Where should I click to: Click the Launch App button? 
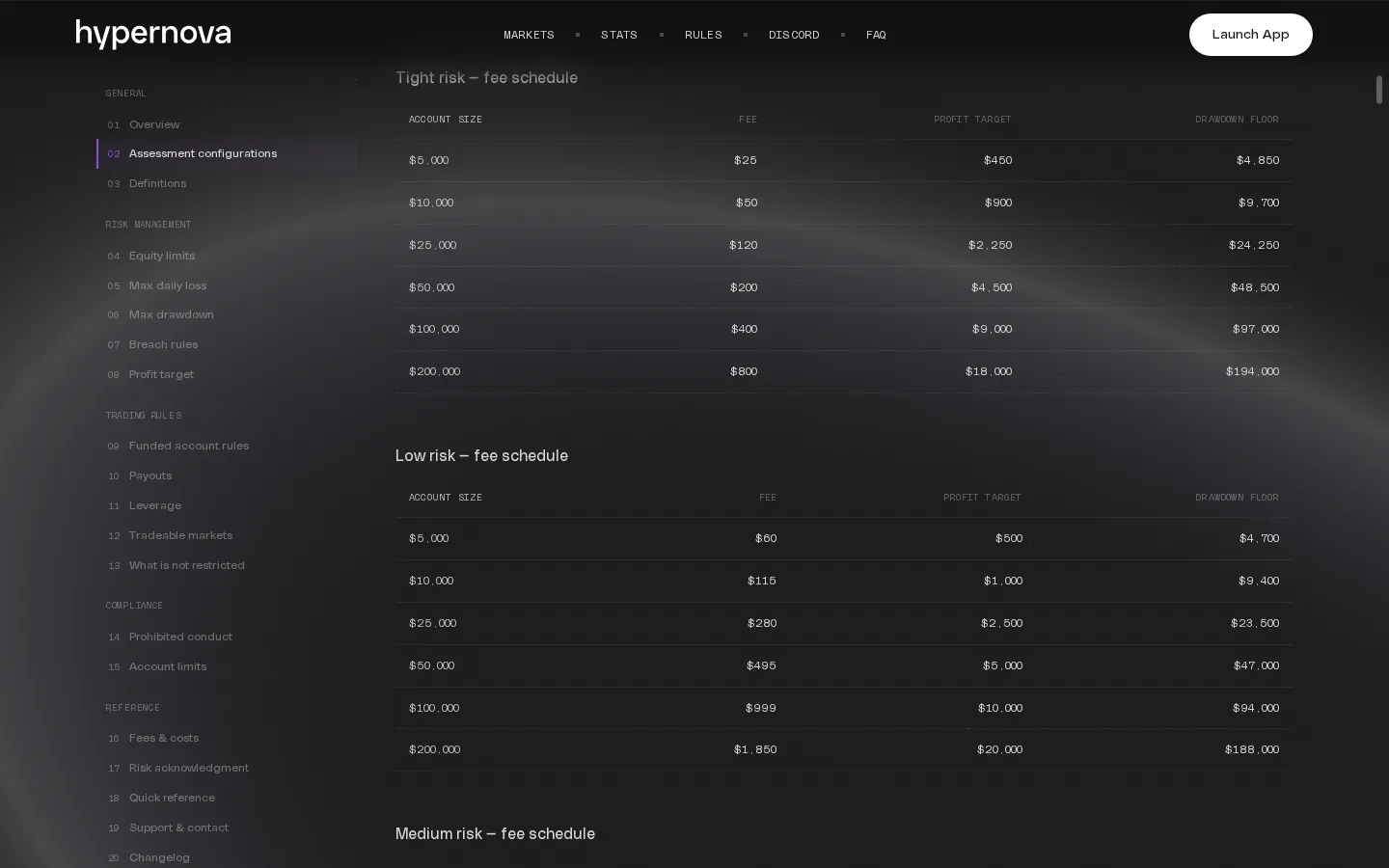[1250, 35]
